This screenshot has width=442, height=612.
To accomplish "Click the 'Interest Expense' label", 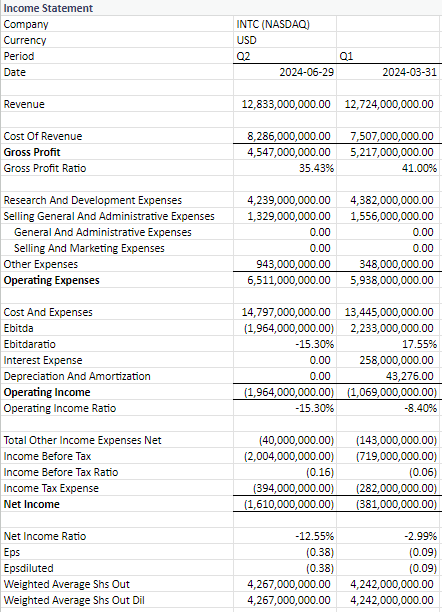I will point(43,360).
